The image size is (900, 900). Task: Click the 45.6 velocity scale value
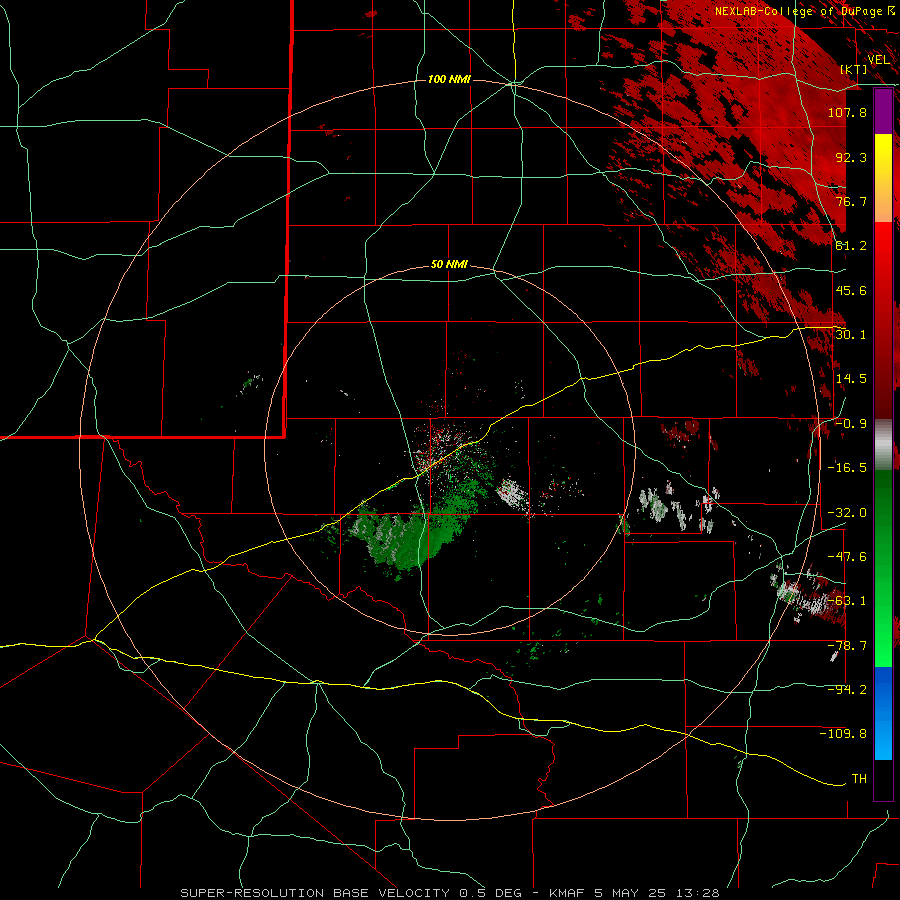(851, 290)
